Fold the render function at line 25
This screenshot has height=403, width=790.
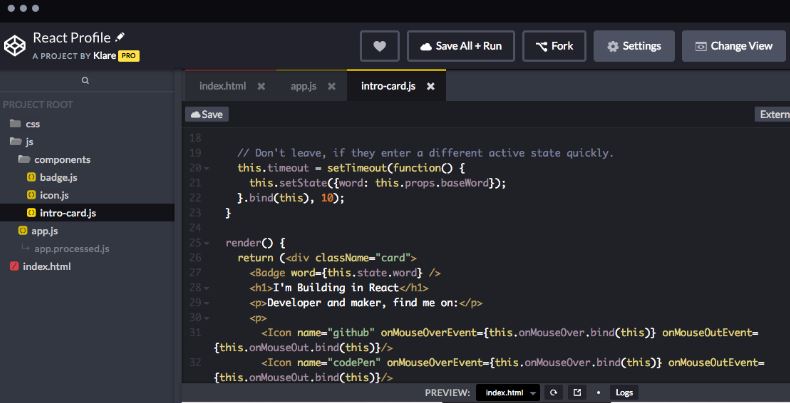(207, 243)
